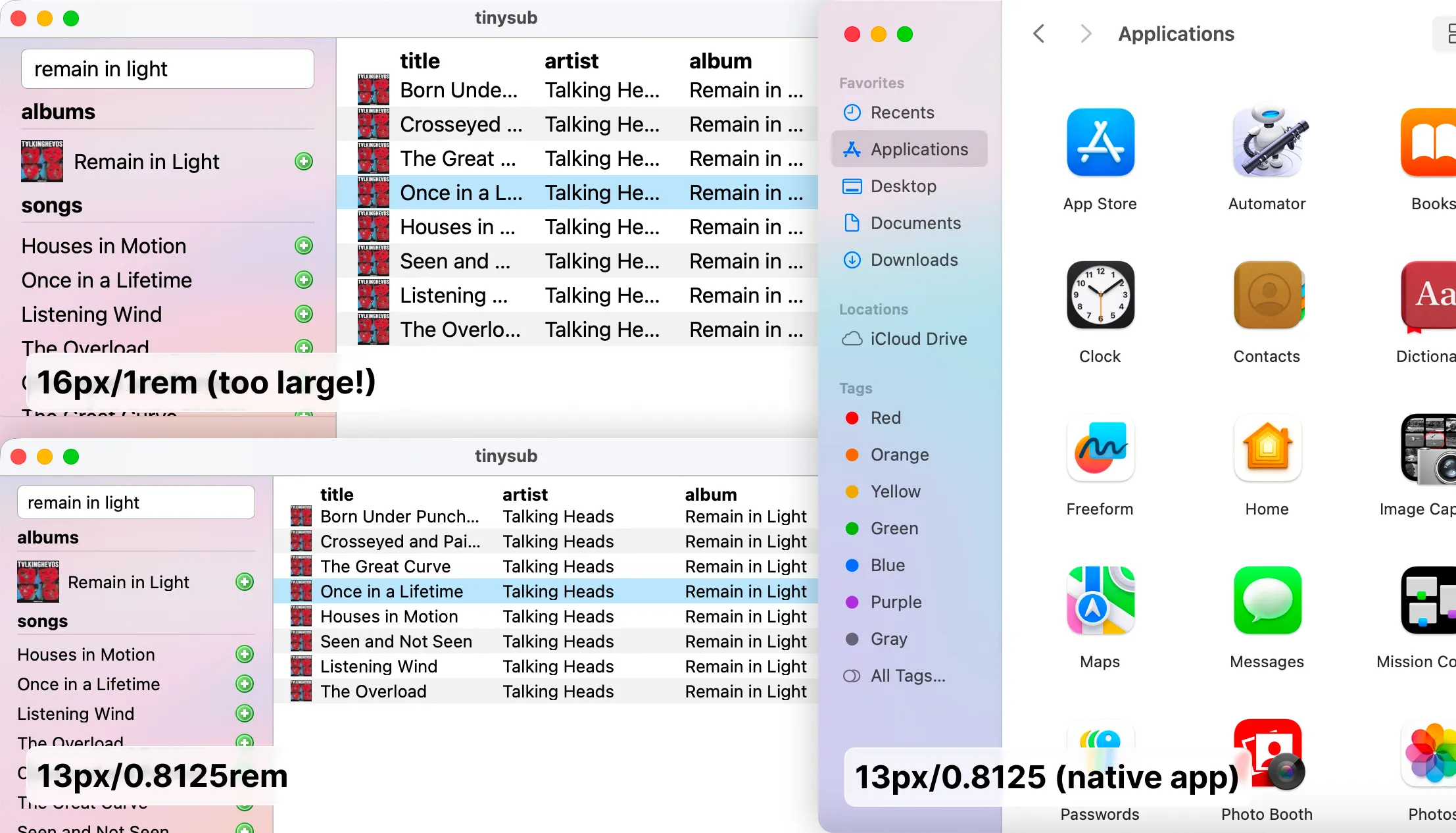Add Remain in Light album in bottom tinysub window
The width and height of the screenshot is (1456, 833).
coord(245,582)
